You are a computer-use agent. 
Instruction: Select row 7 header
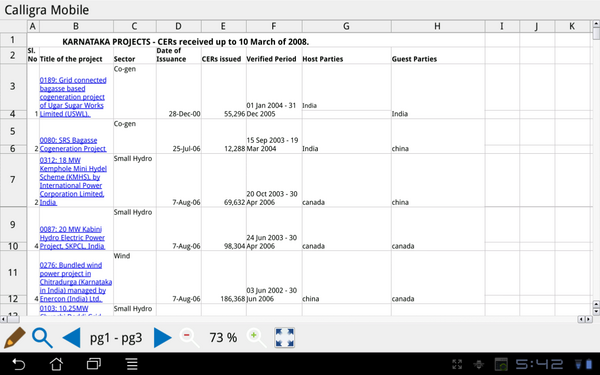(x=13, y=180)
